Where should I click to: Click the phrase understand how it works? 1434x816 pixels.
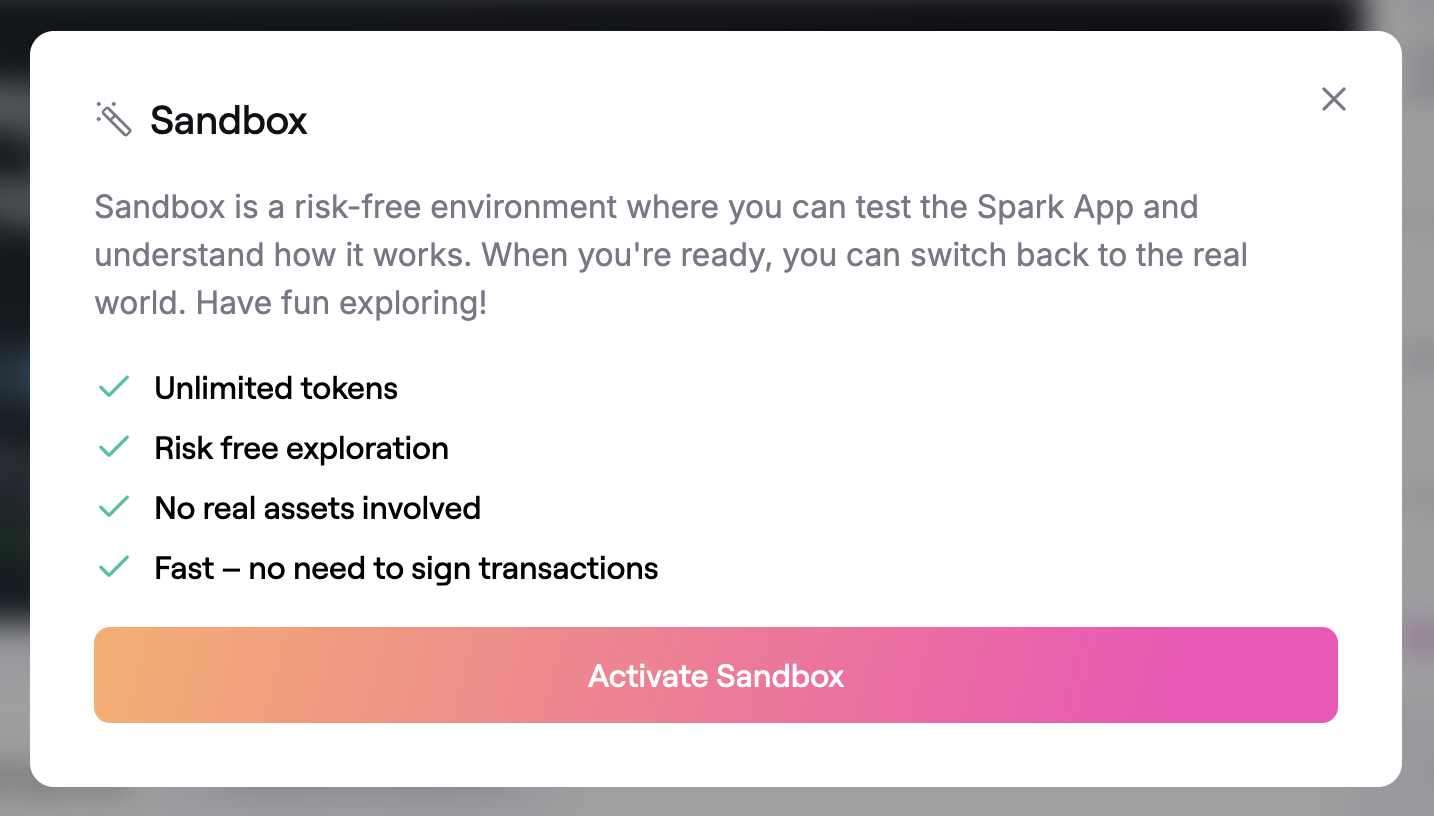click(283, 255)
